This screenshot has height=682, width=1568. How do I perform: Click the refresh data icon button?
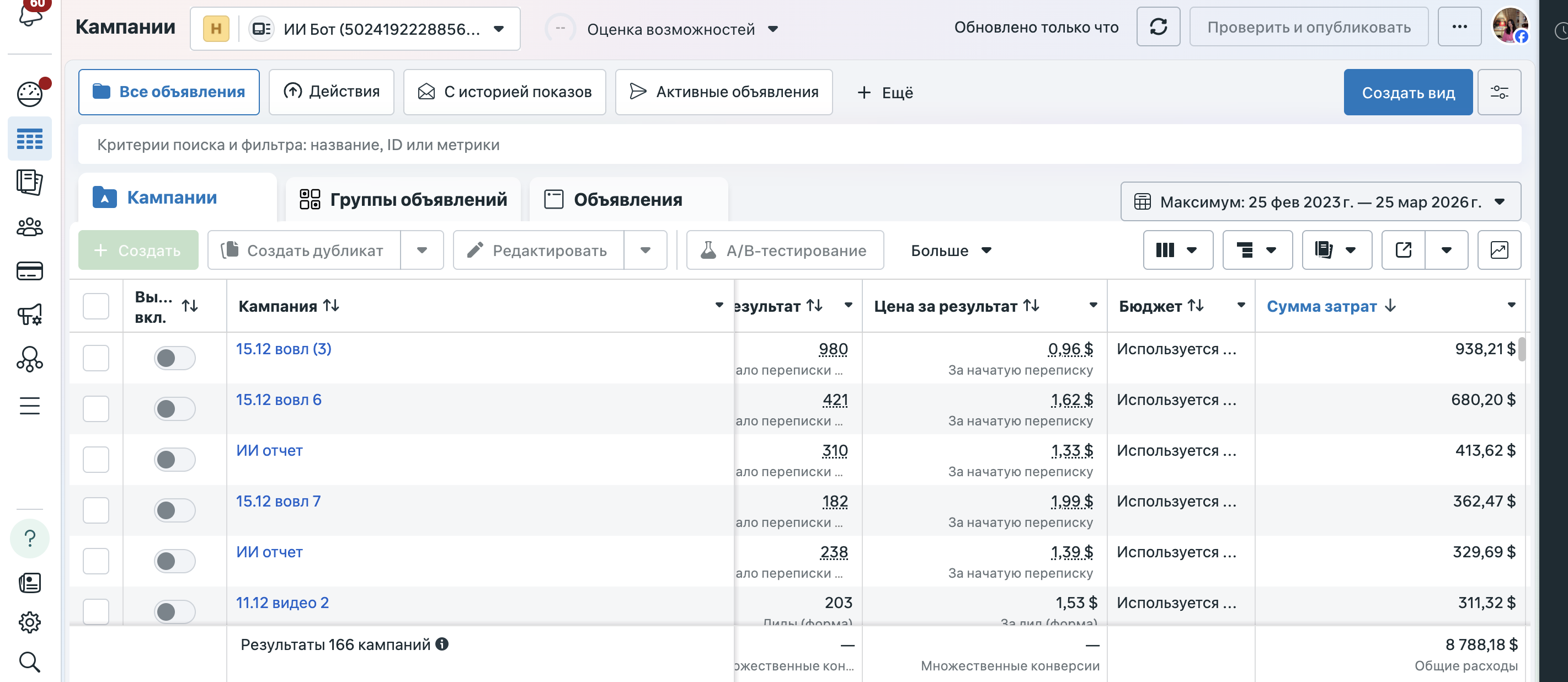1159,27
